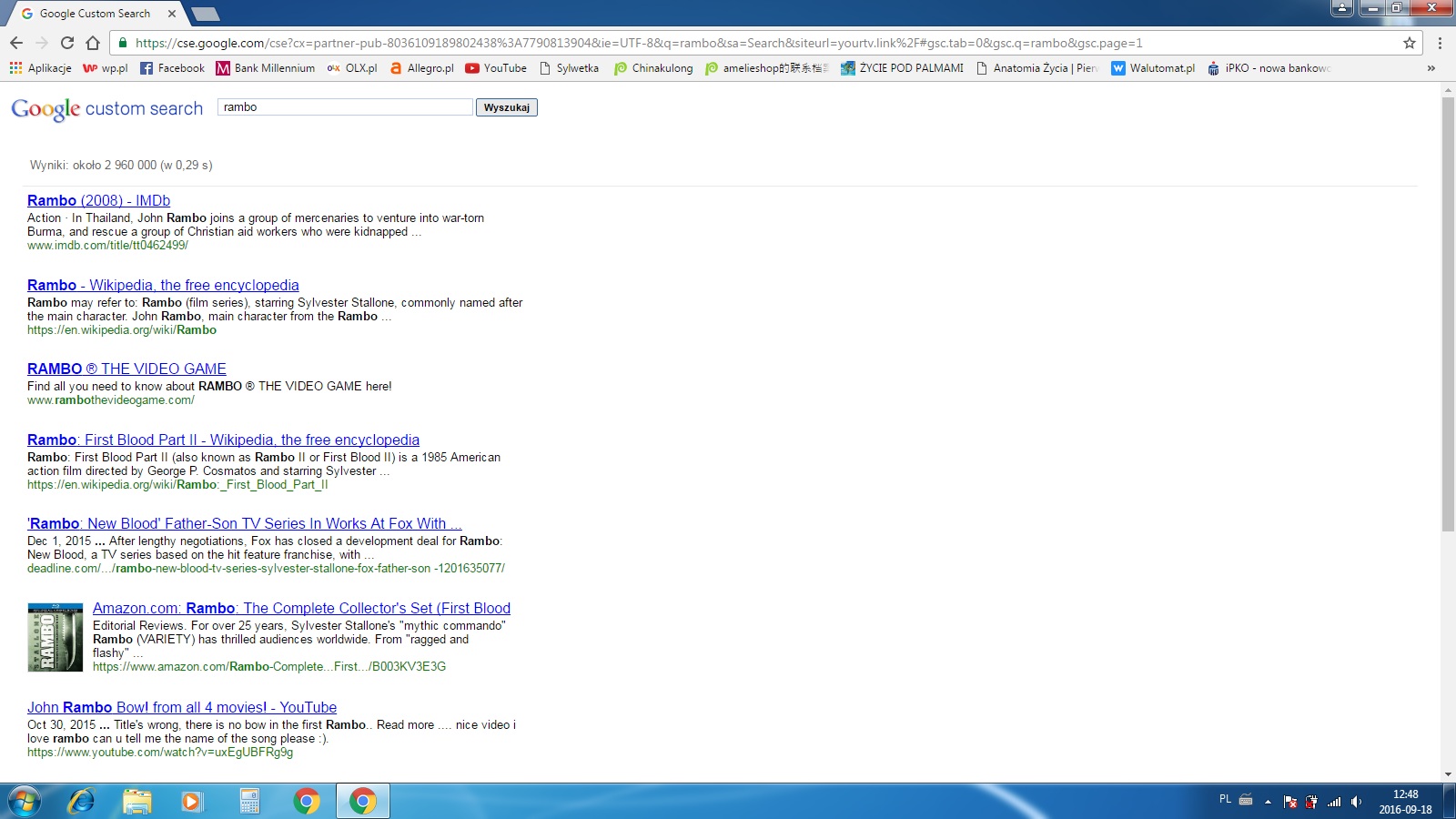This screenshot has width=1456, height=819.
Task: Open the Aplikacje apps shortcut
Action: click(40, 68)
